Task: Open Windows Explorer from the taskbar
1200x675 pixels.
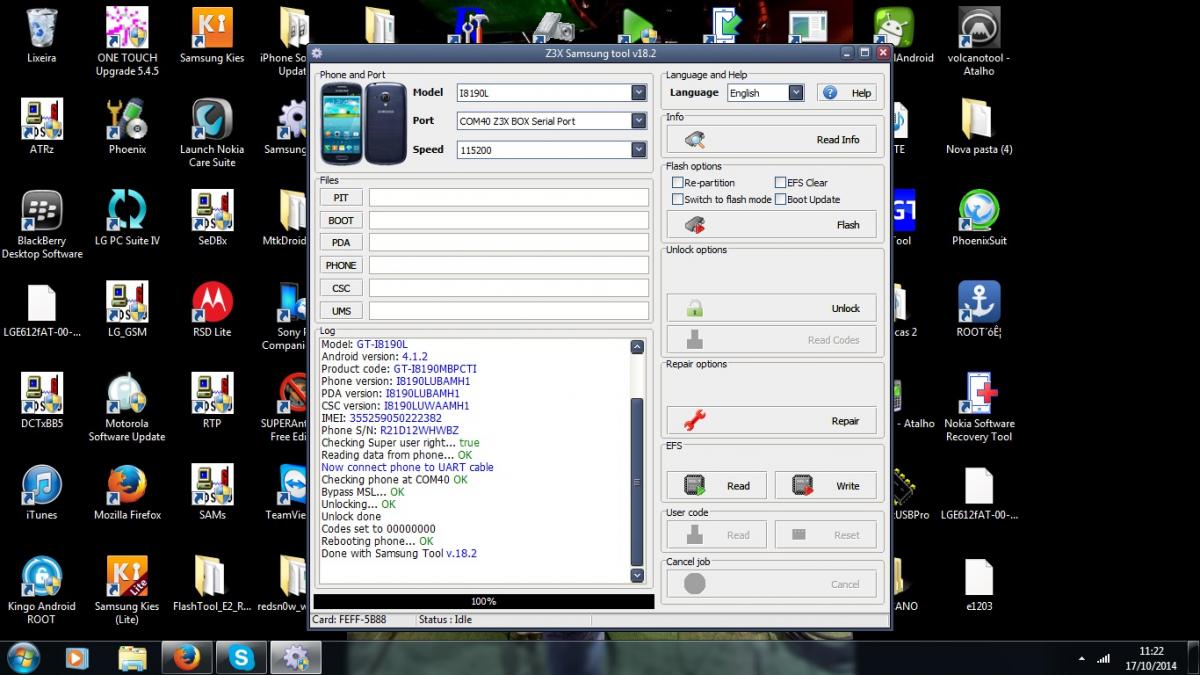Action: [x=133, y=657]
